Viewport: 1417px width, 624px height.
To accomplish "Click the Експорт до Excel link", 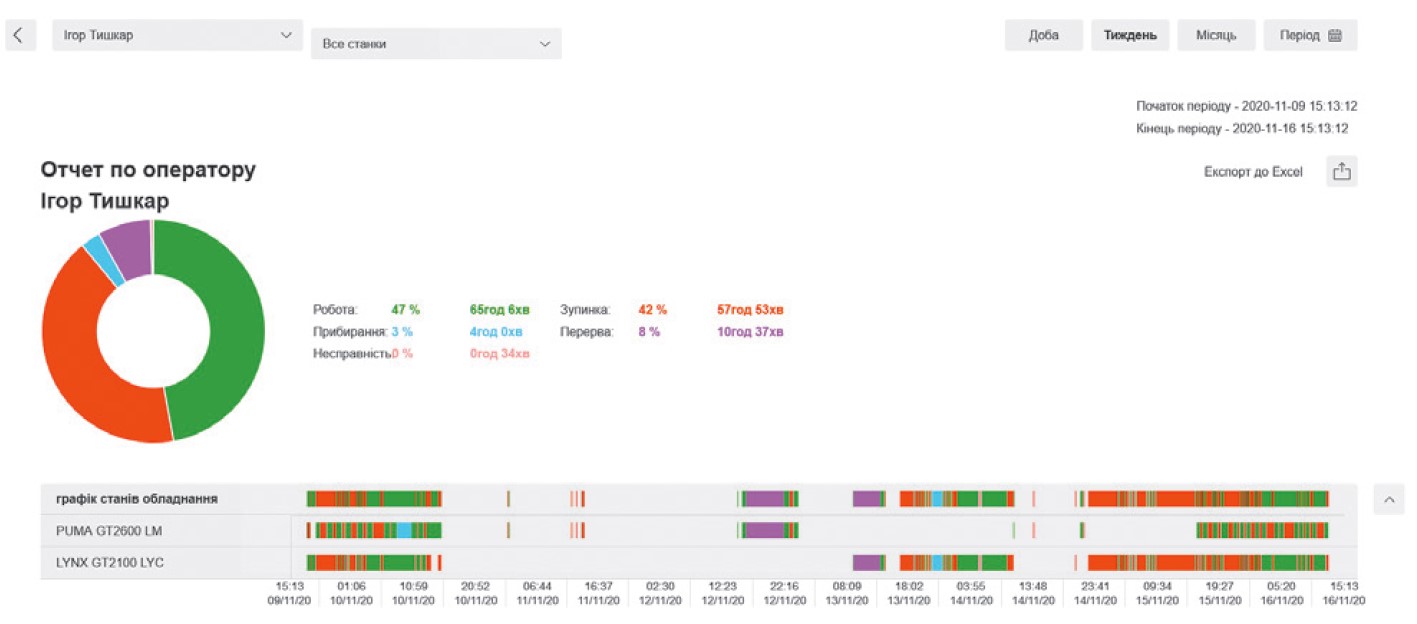I will pyautogui.click(x=1253, y=172).
